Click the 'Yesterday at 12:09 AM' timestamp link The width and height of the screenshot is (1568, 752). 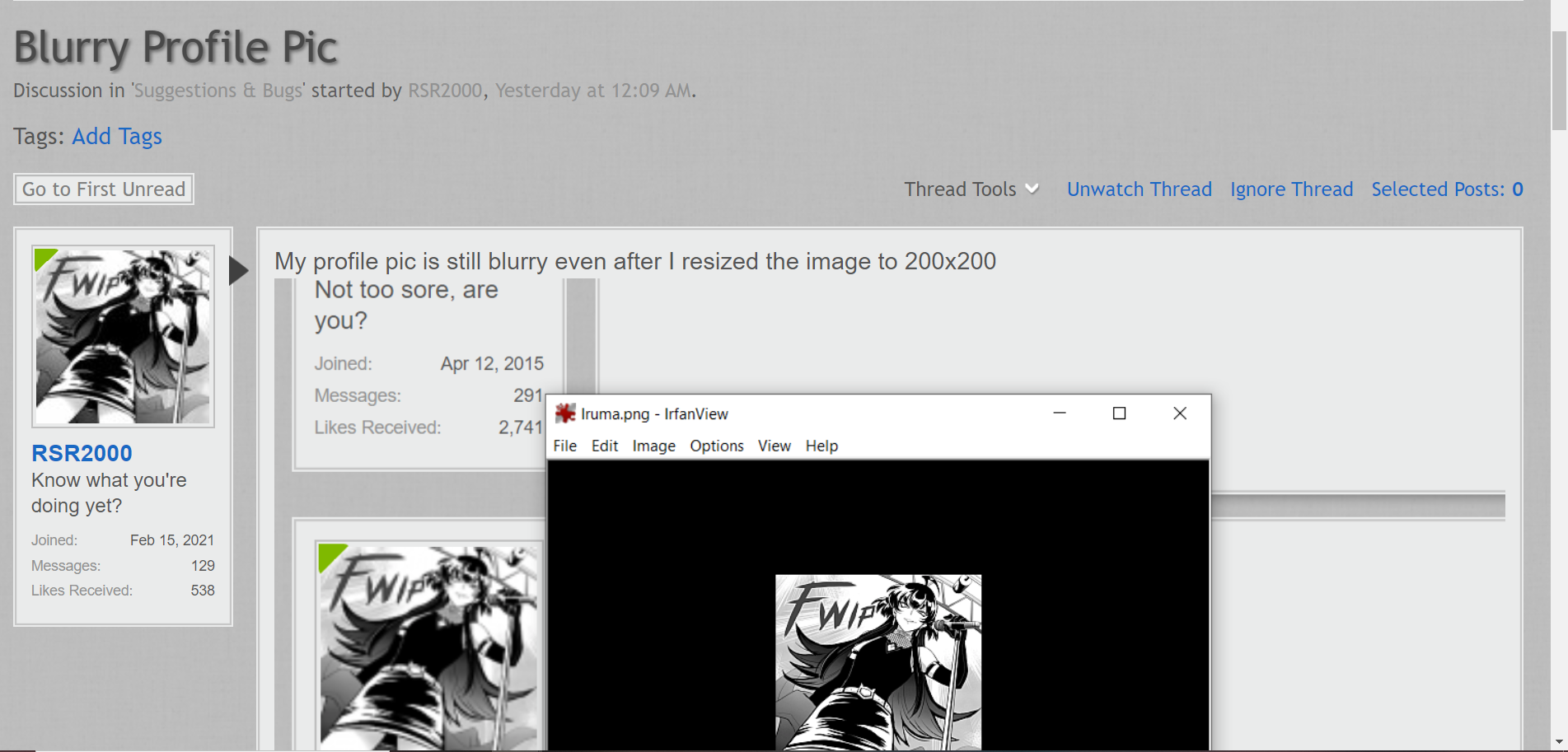[593, 91]
